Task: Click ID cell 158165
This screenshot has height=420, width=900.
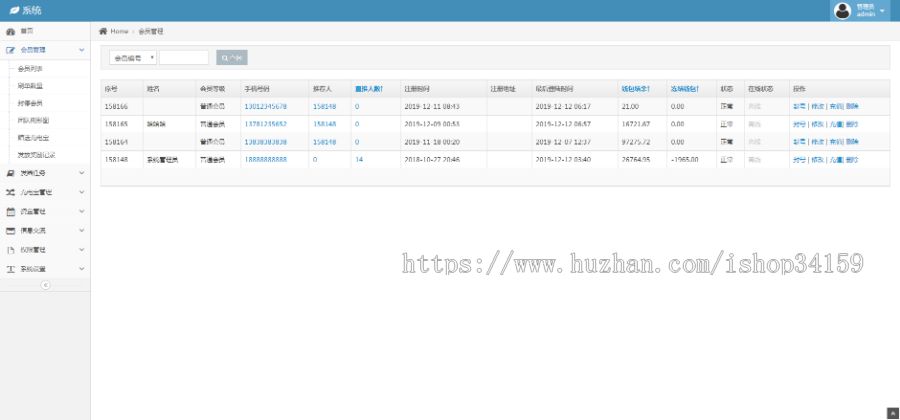Action: [116, 124]
